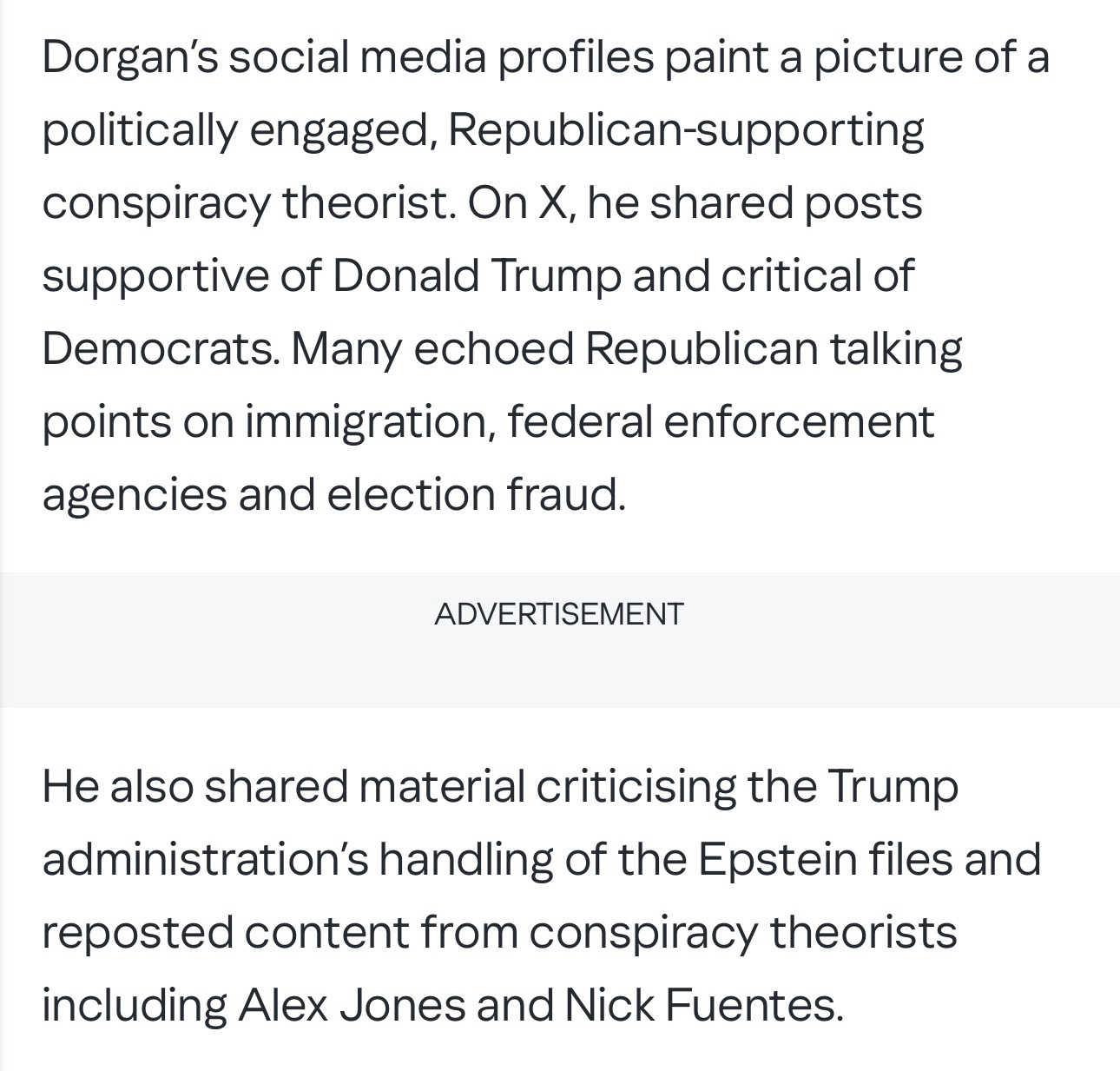Click the ADVERTISEMENT label

click(x=559, y=614)
